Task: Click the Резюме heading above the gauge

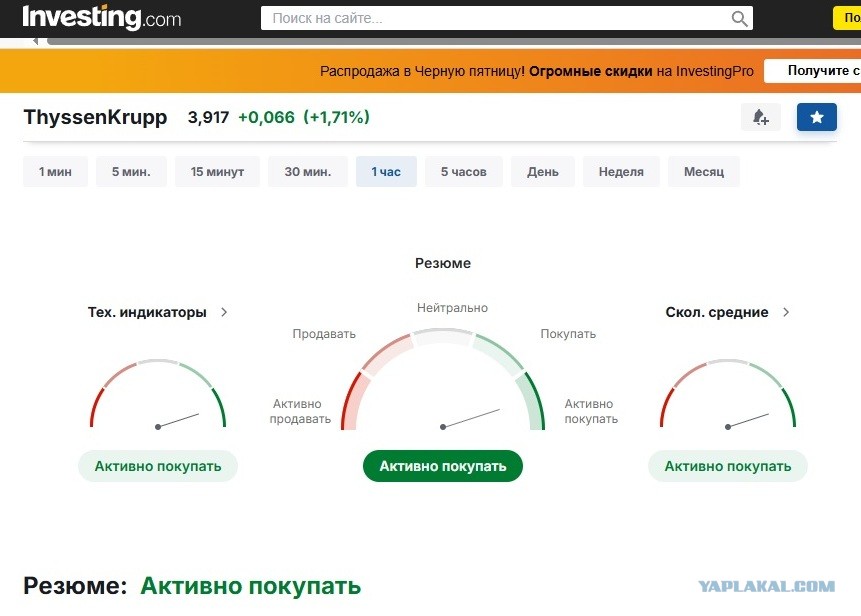Action: [443, 263]
